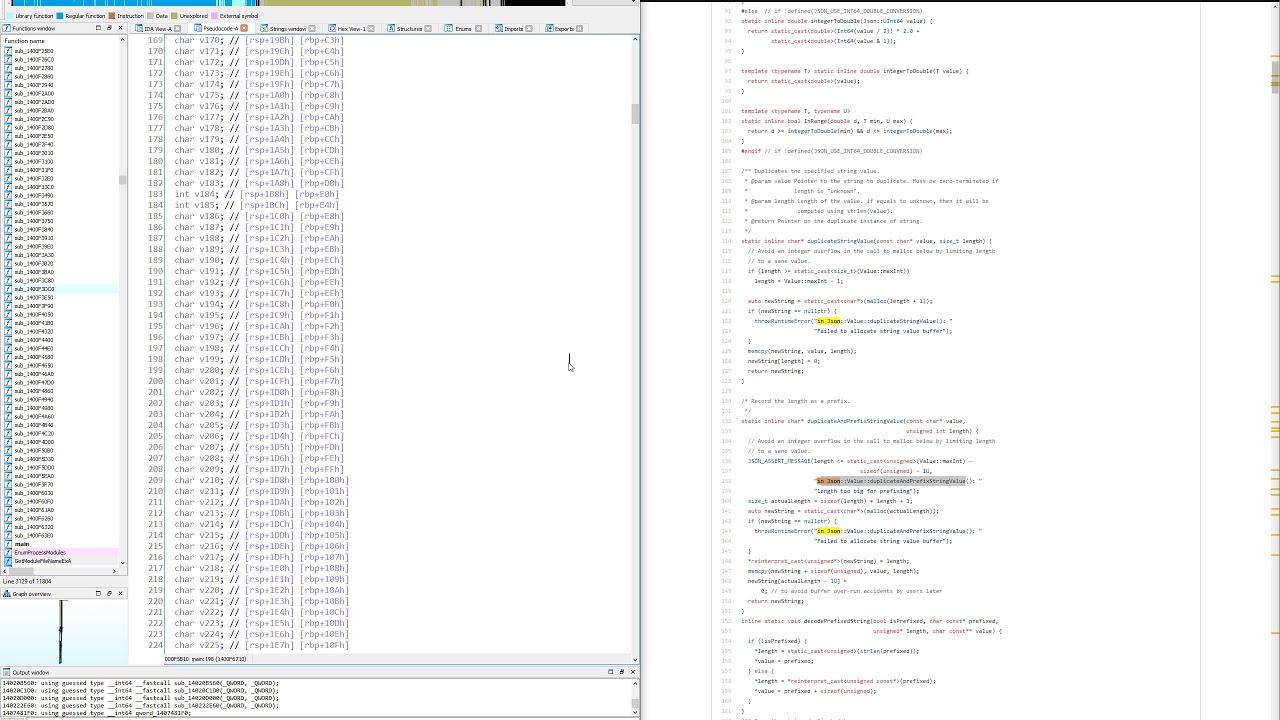Image resolution: width=1280 pixels, height=720 pixels.
Task: Close the Structures tab
Action: 428,29
